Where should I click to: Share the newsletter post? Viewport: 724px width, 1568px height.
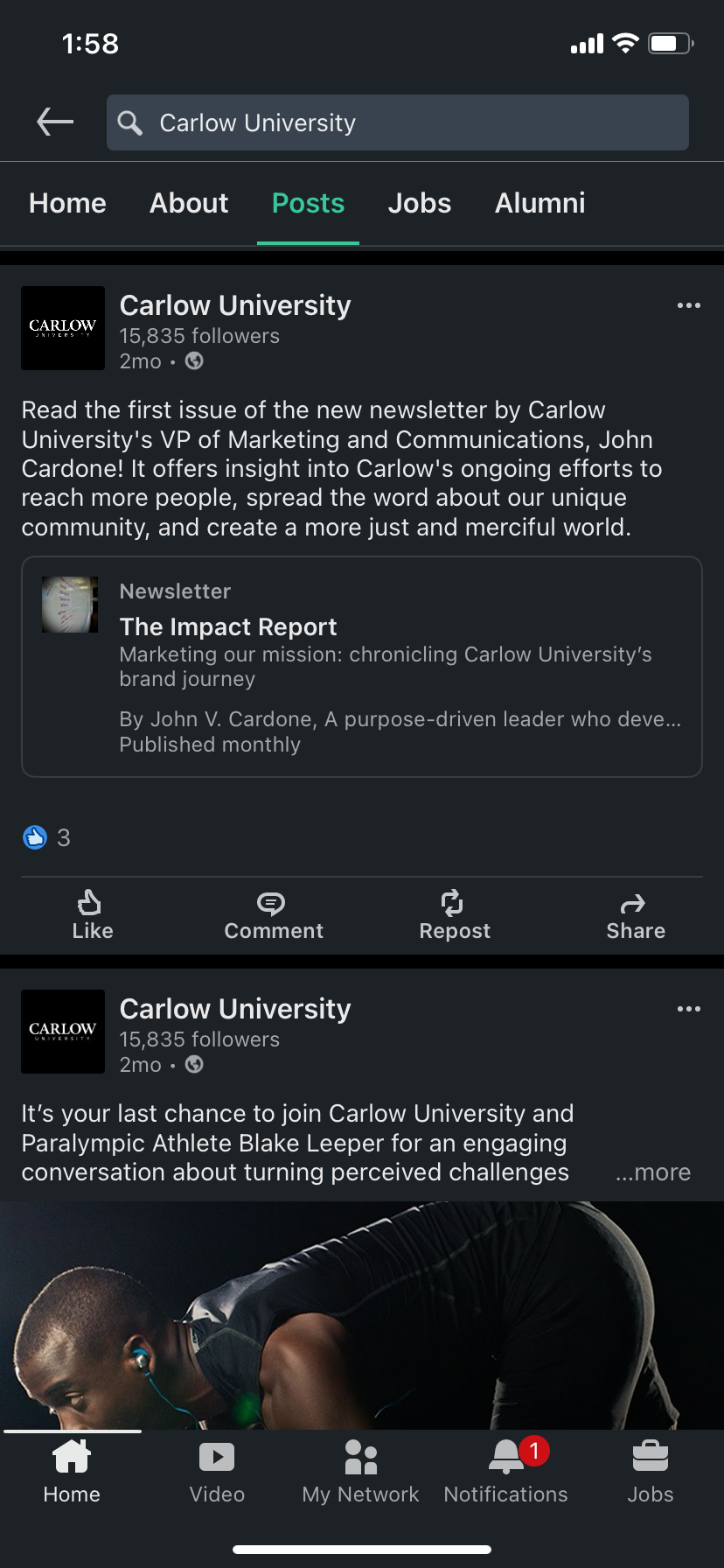pos(635,914)
